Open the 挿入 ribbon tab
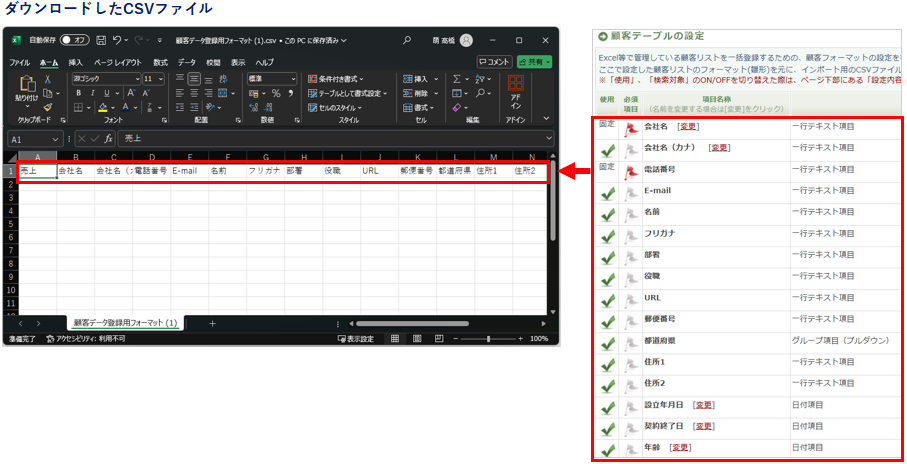The image size is (907, 464). (x=76, y=62)
